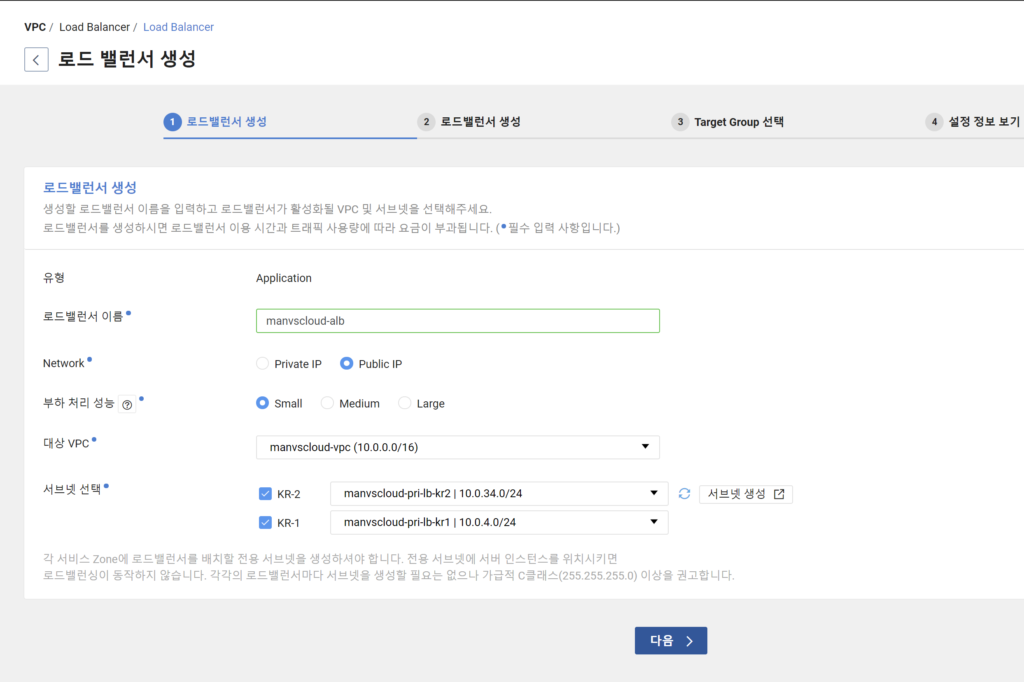Switch to the 설정 정보 보기 step tab
This screenshot has height=682, width=1024.
click(x=986, y=121)
